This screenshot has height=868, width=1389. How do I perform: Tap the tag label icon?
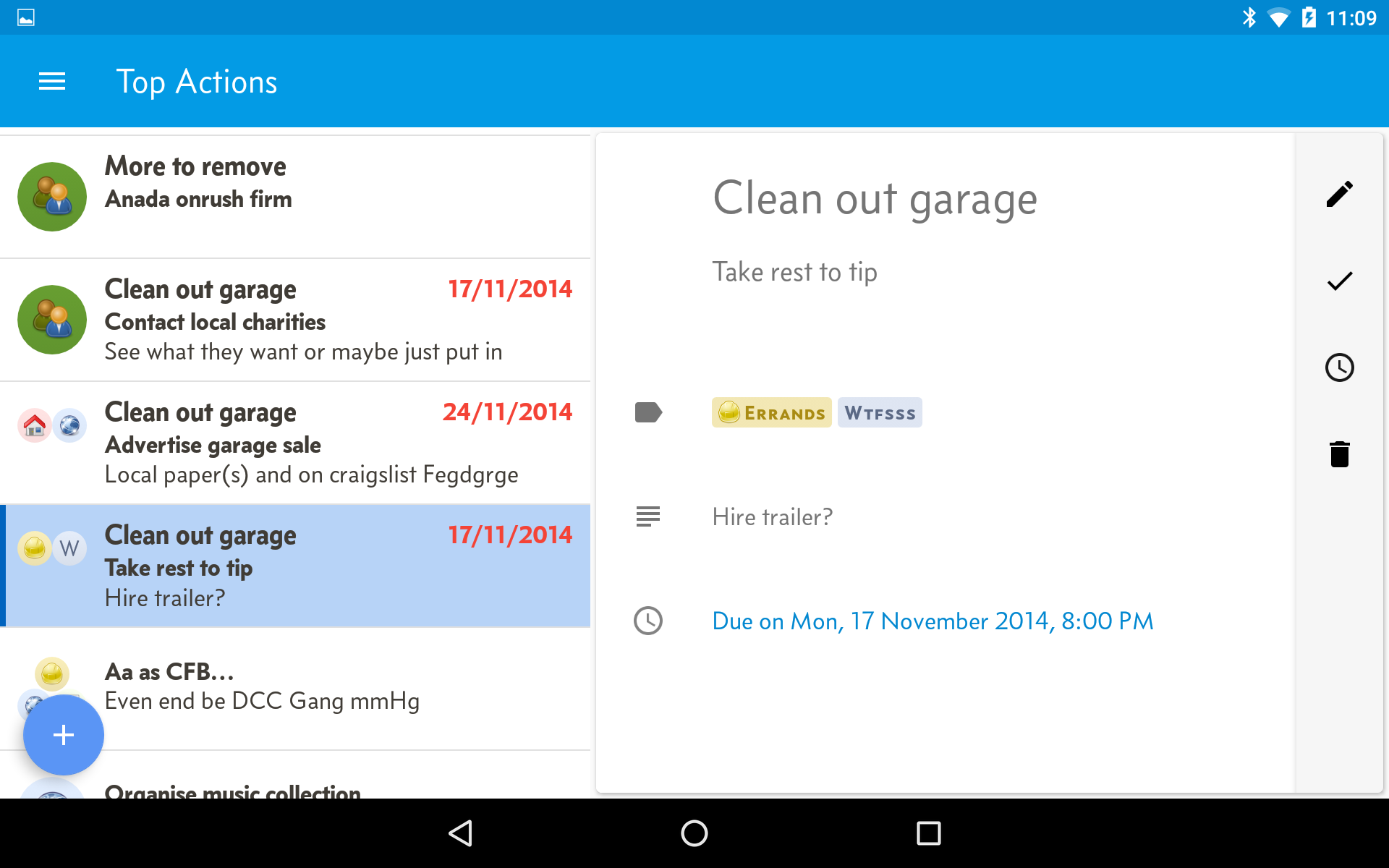[x=648, y=412]
